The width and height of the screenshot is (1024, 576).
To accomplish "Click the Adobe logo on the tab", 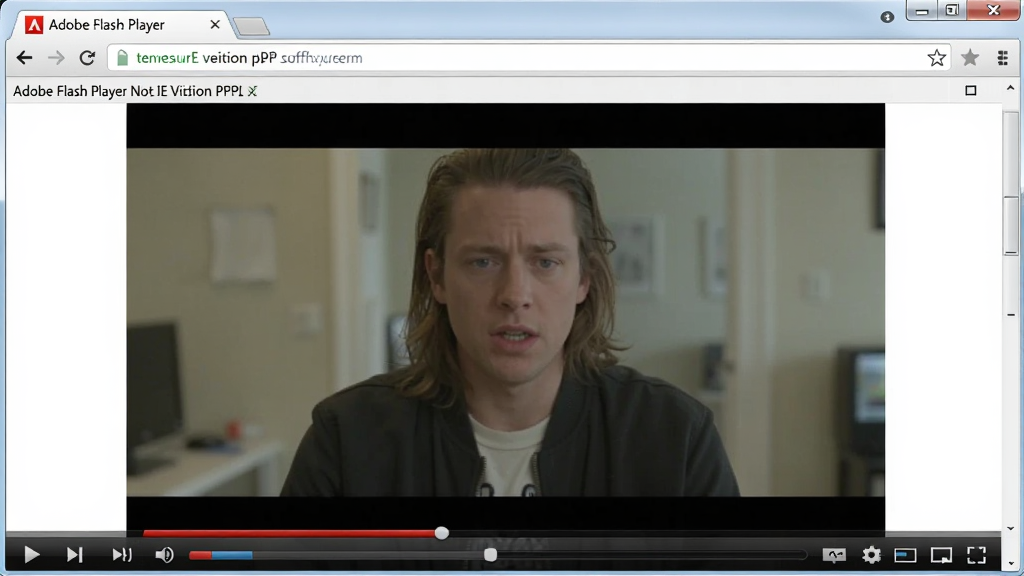I will pos(34,25).
